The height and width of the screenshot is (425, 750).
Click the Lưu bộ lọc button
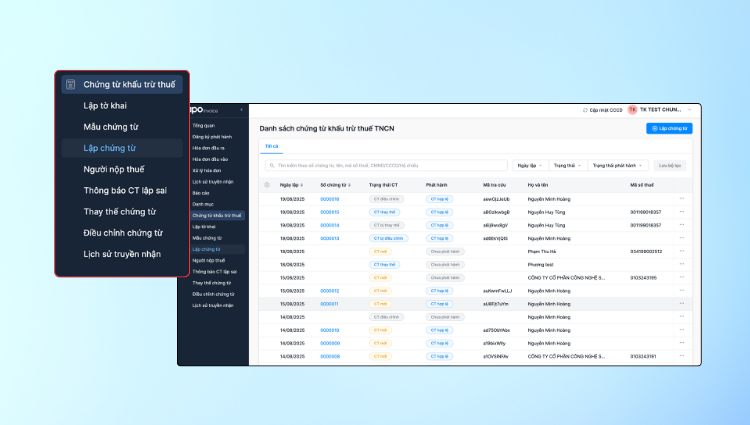(x=670, y=165)
